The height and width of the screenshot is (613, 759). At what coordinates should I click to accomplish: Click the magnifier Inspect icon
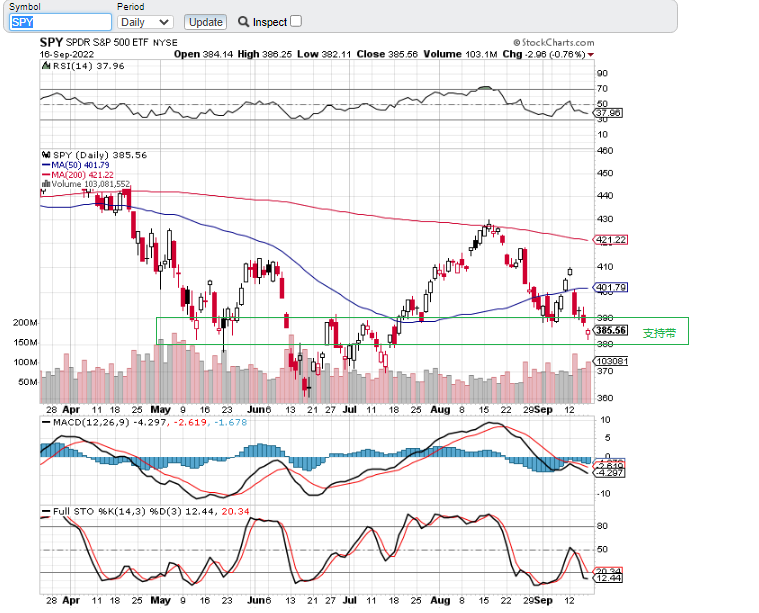click(x=243, y=22)
